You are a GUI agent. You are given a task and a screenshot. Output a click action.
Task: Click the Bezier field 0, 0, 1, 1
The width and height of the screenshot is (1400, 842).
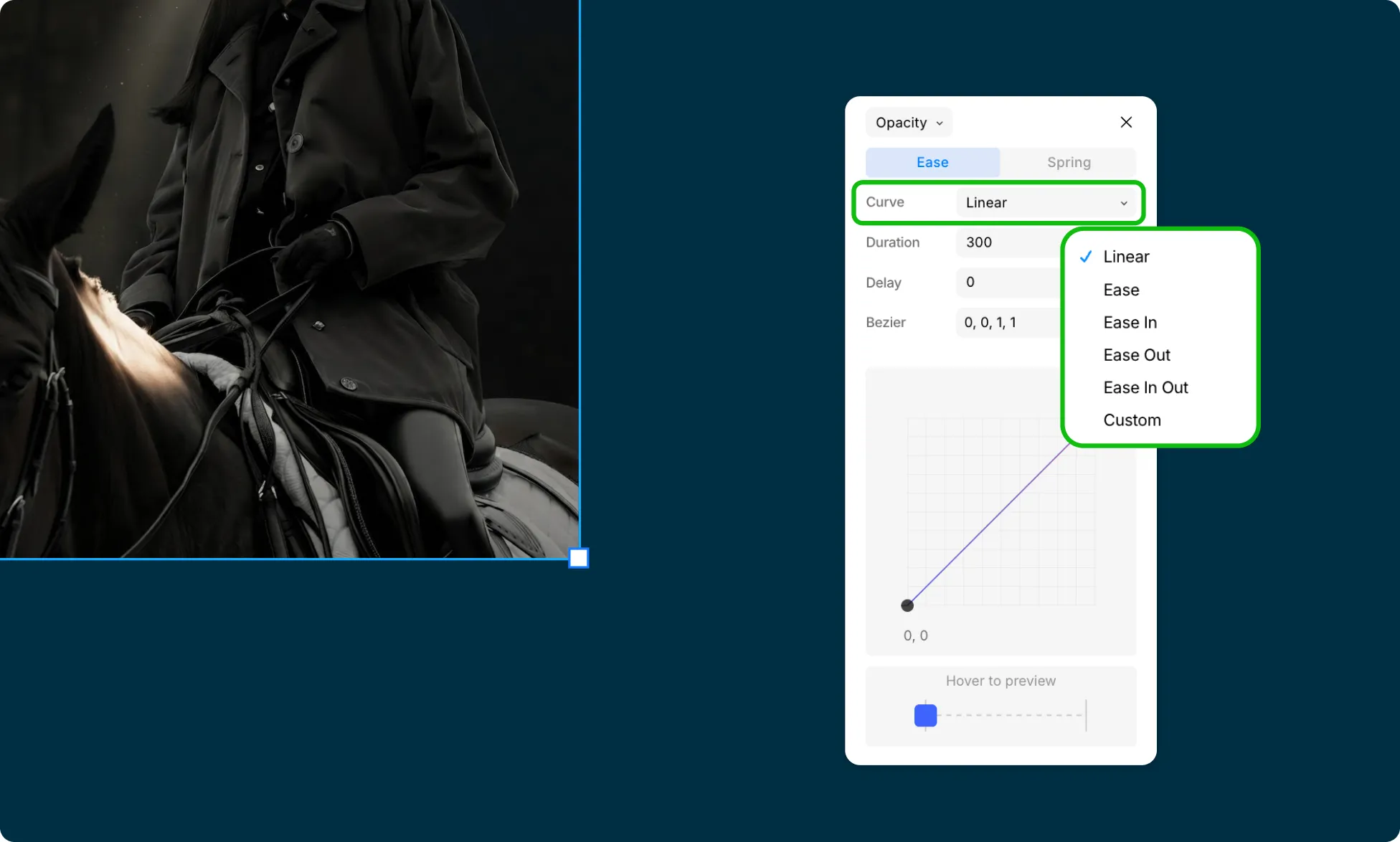coord(1008,323)
